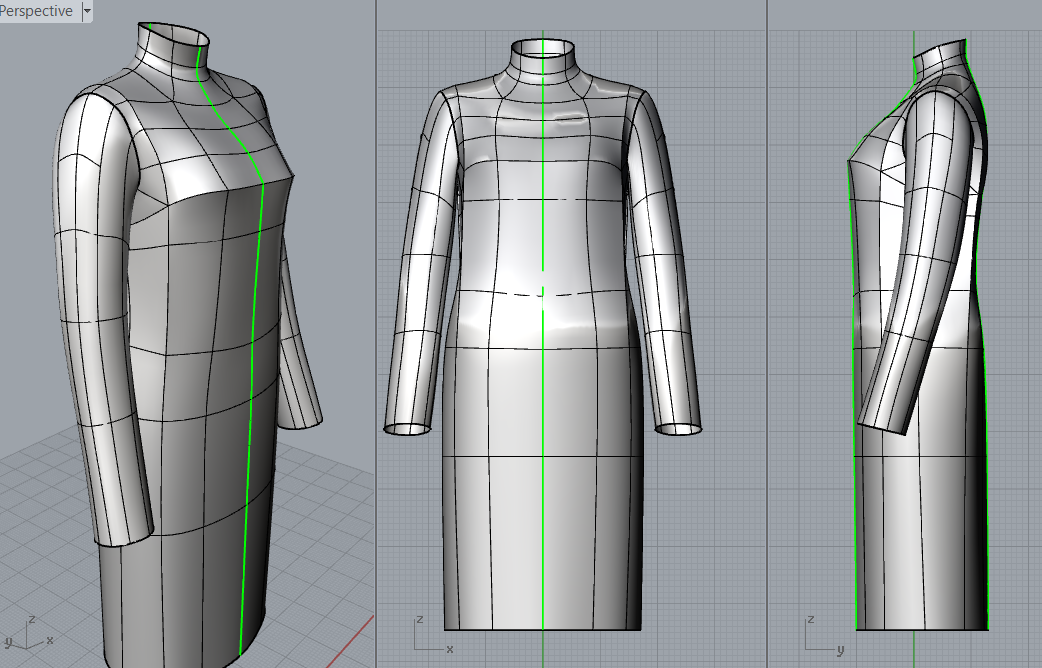Select right sleeve cuff opening in front view

[677, 429]
